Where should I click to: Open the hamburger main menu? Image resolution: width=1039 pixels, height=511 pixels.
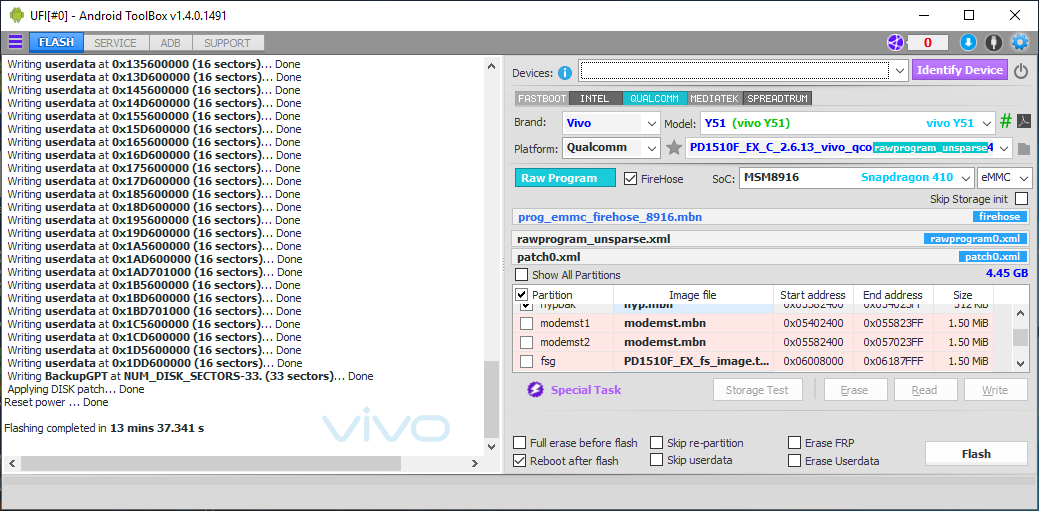click(15, 42)
